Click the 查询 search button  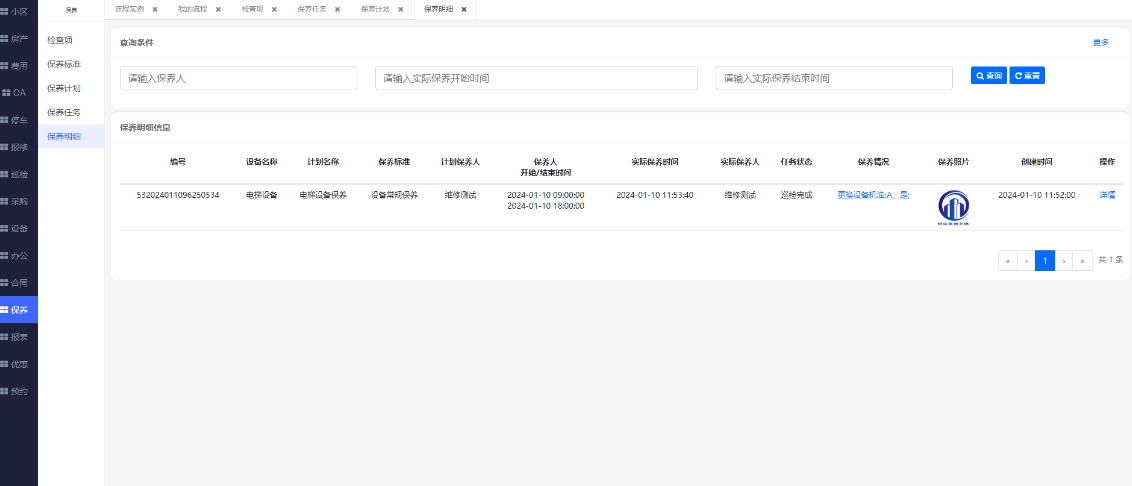(988, 76)
